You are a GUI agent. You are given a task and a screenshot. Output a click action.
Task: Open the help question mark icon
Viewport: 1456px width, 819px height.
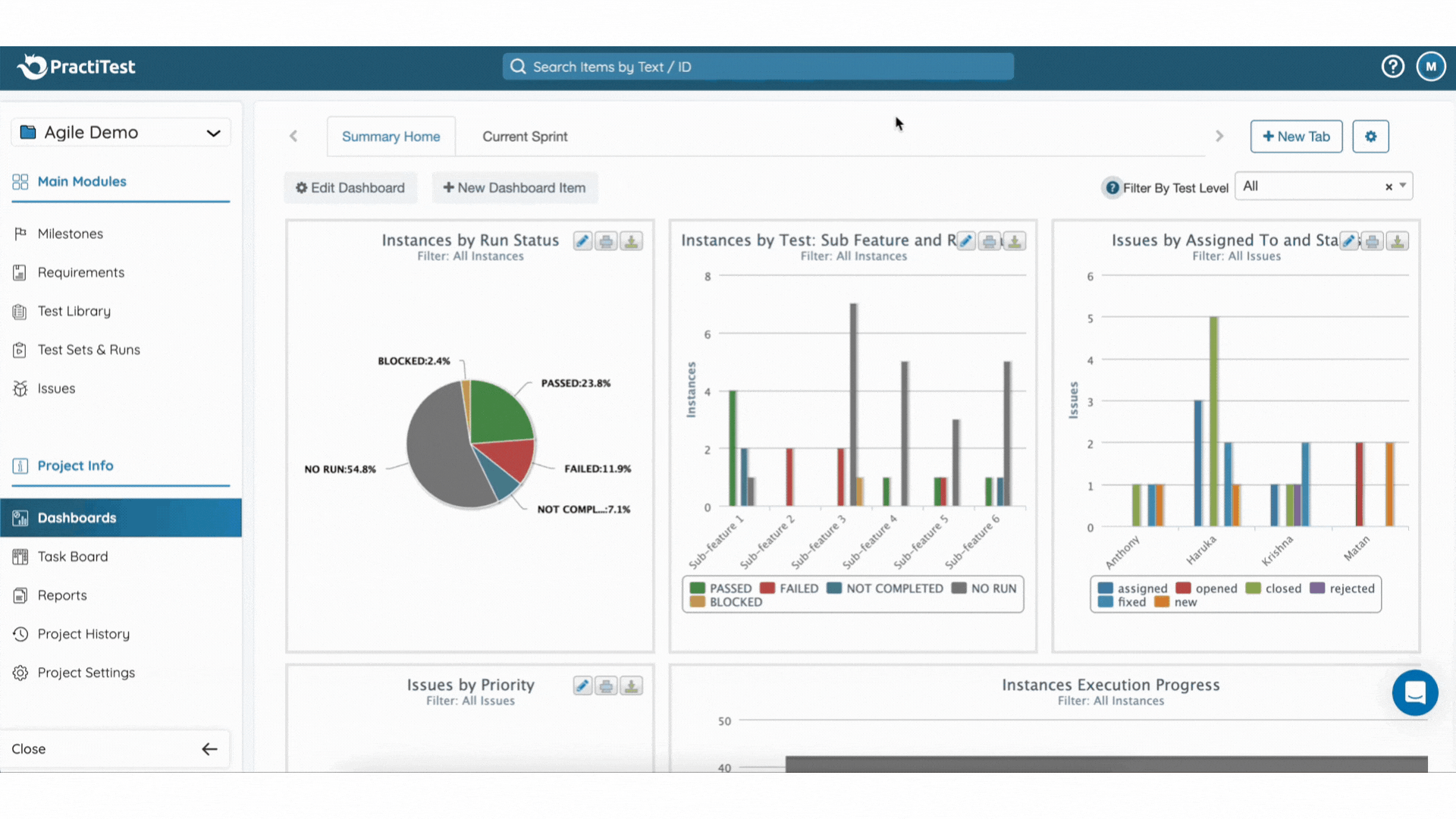click(x=1392, y=67)
